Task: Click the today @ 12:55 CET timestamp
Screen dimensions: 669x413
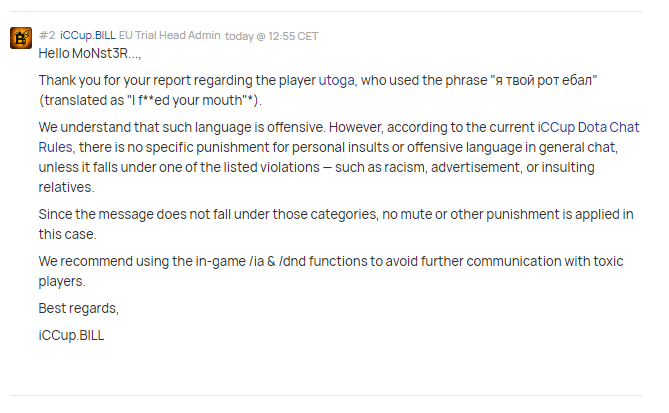Action: click(271, 36)
